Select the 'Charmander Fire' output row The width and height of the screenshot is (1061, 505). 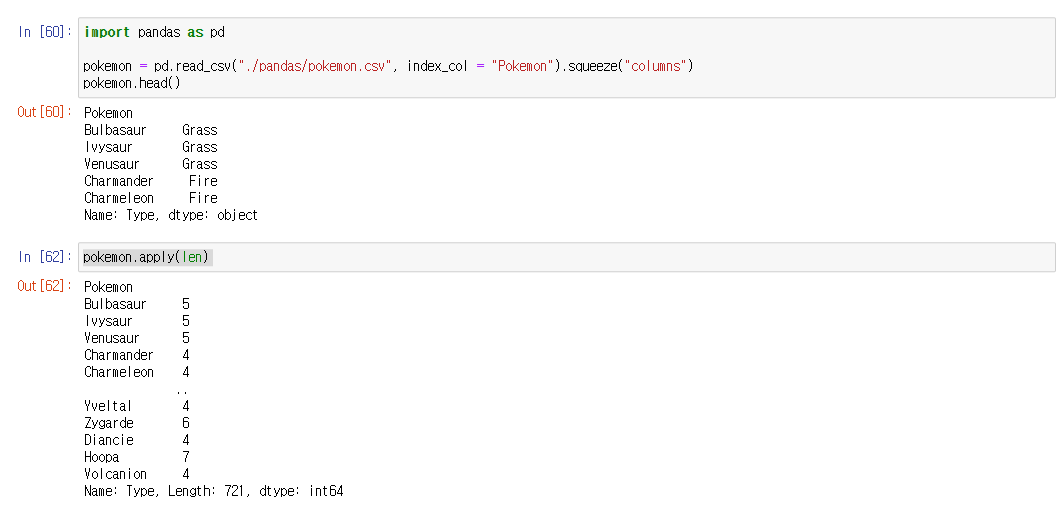click(x=150, y=181)
